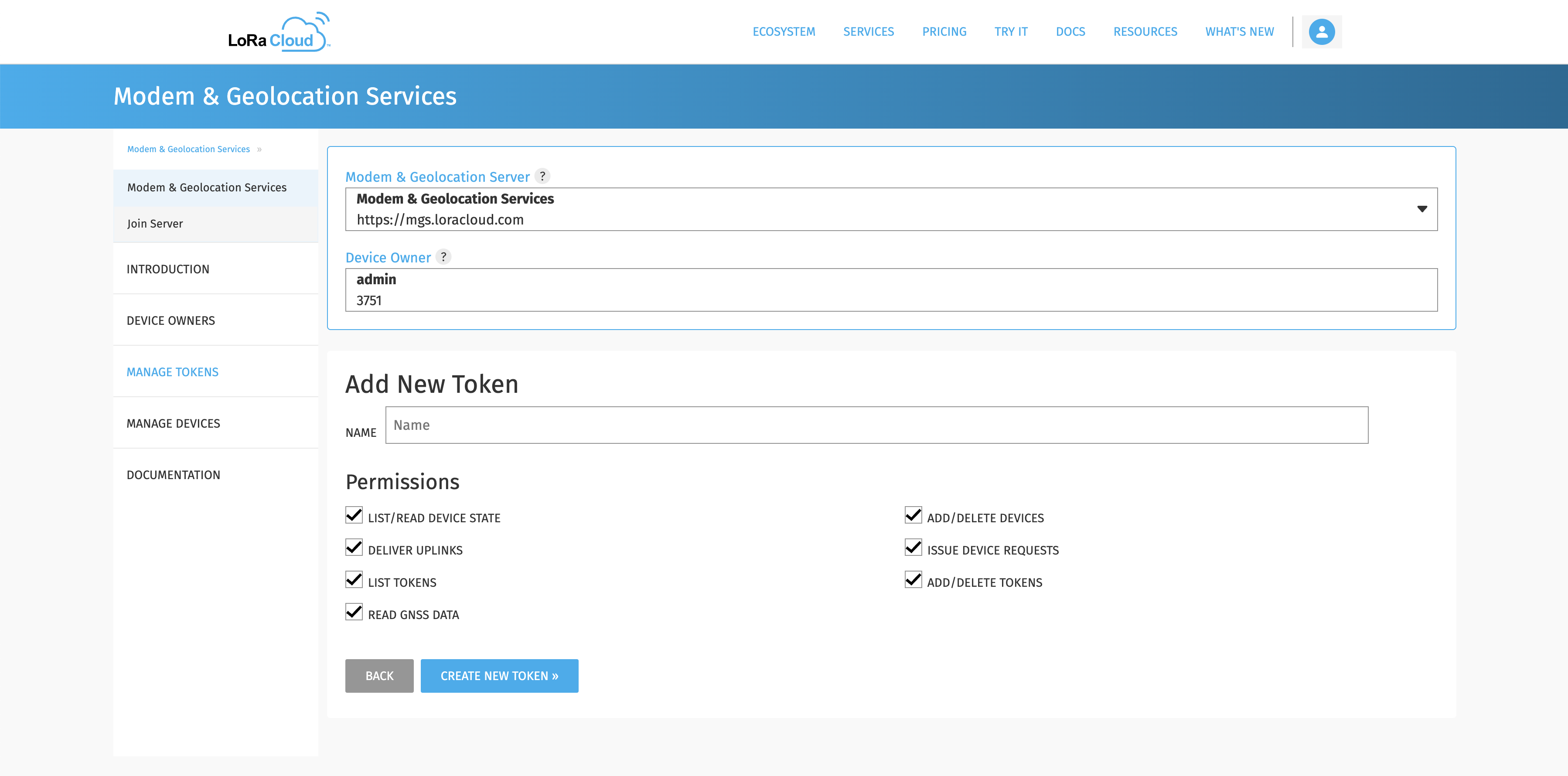
Task: Expand the Modem & Geolocation Server dropdown arrow
Action: point(1422,209)
